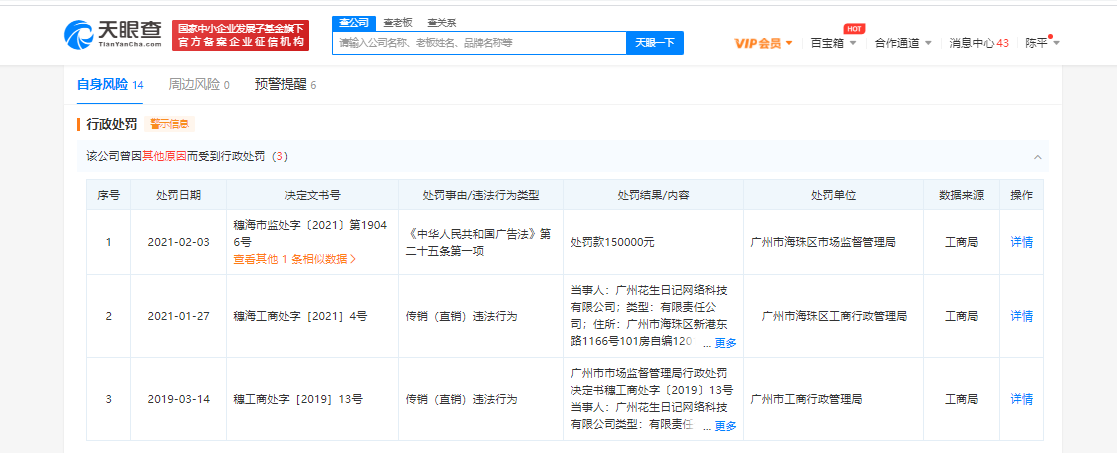Open 详情 for penalty dated 2019-03-14

(x=1022, y=399)
